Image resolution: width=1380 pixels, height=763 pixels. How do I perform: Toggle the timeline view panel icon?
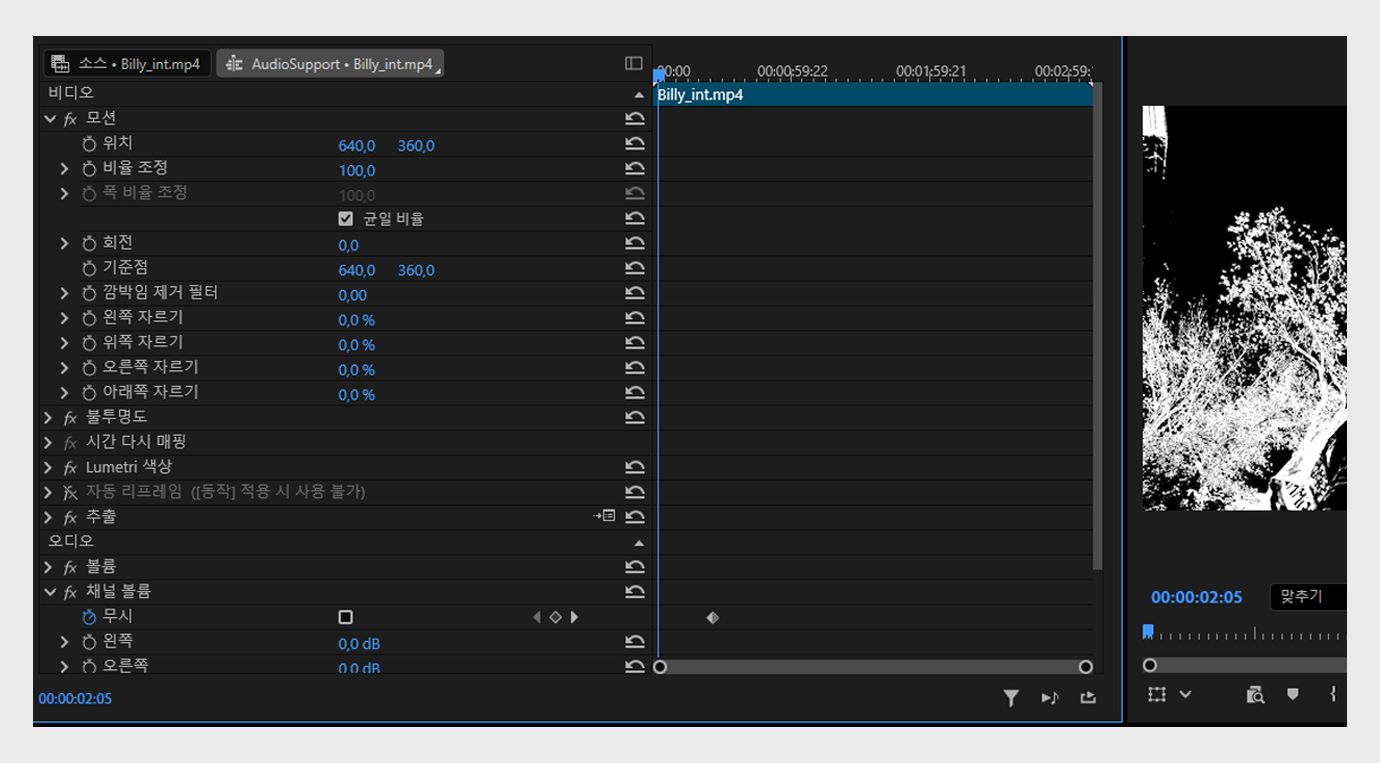pos(634,63)
